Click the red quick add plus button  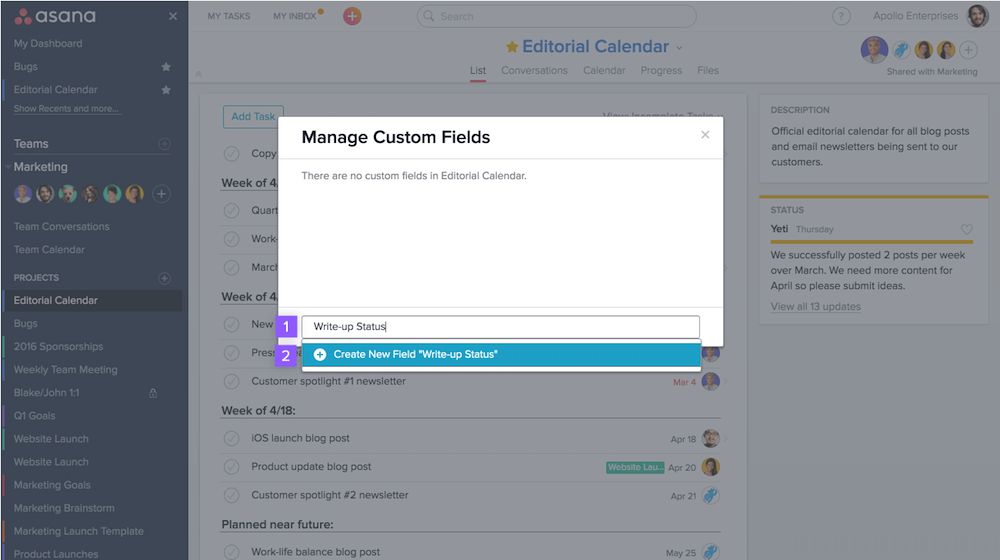[352, 16]
